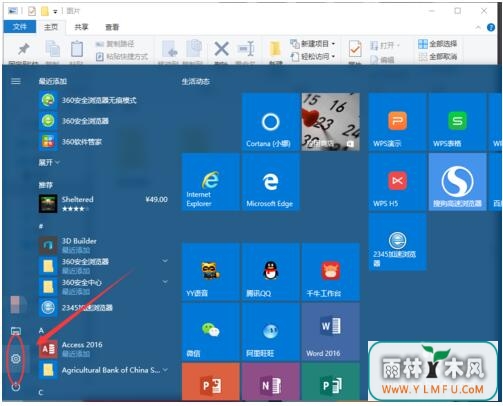The height and width of the screenshot is (406, 503).
Task: Open 2345加速浏览器 in the app list
Action: click(x=103, y=307)
